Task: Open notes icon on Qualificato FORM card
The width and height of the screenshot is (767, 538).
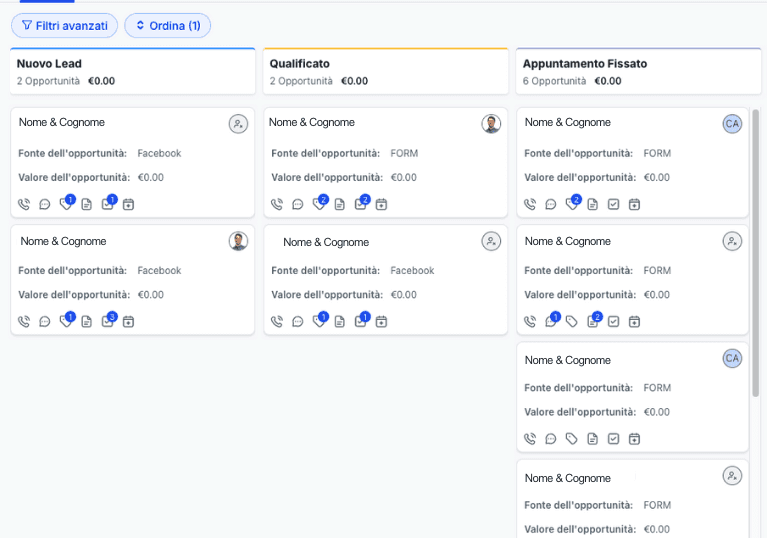Action: pyautogui.click(x=339, y=204)
